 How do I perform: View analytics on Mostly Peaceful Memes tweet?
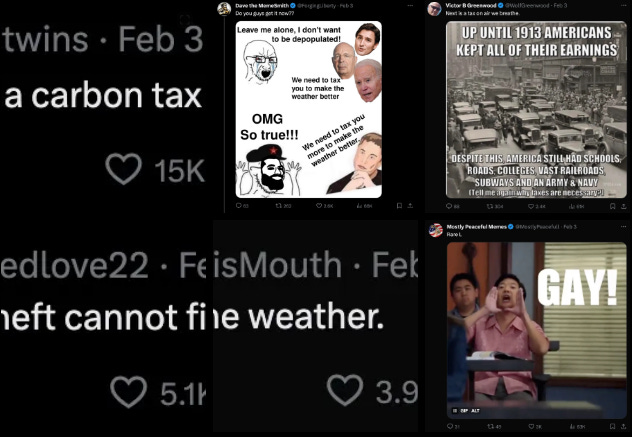pyautogui.click(x=572, y=427)
